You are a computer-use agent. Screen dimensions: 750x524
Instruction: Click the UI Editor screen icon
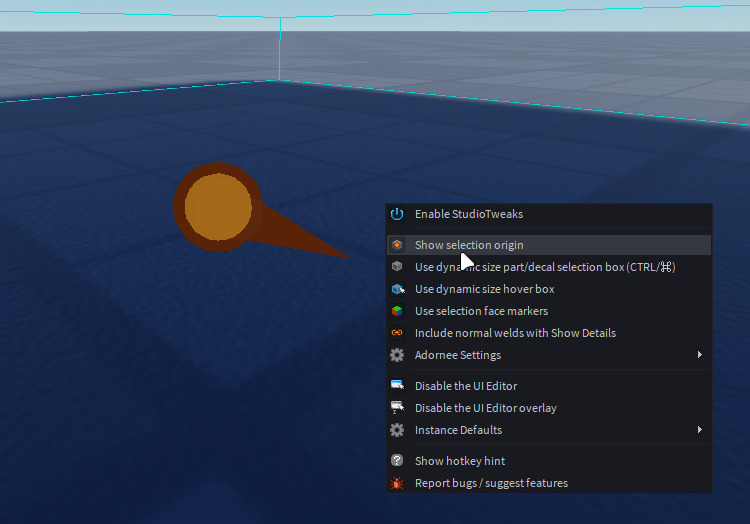pos(397,385)
